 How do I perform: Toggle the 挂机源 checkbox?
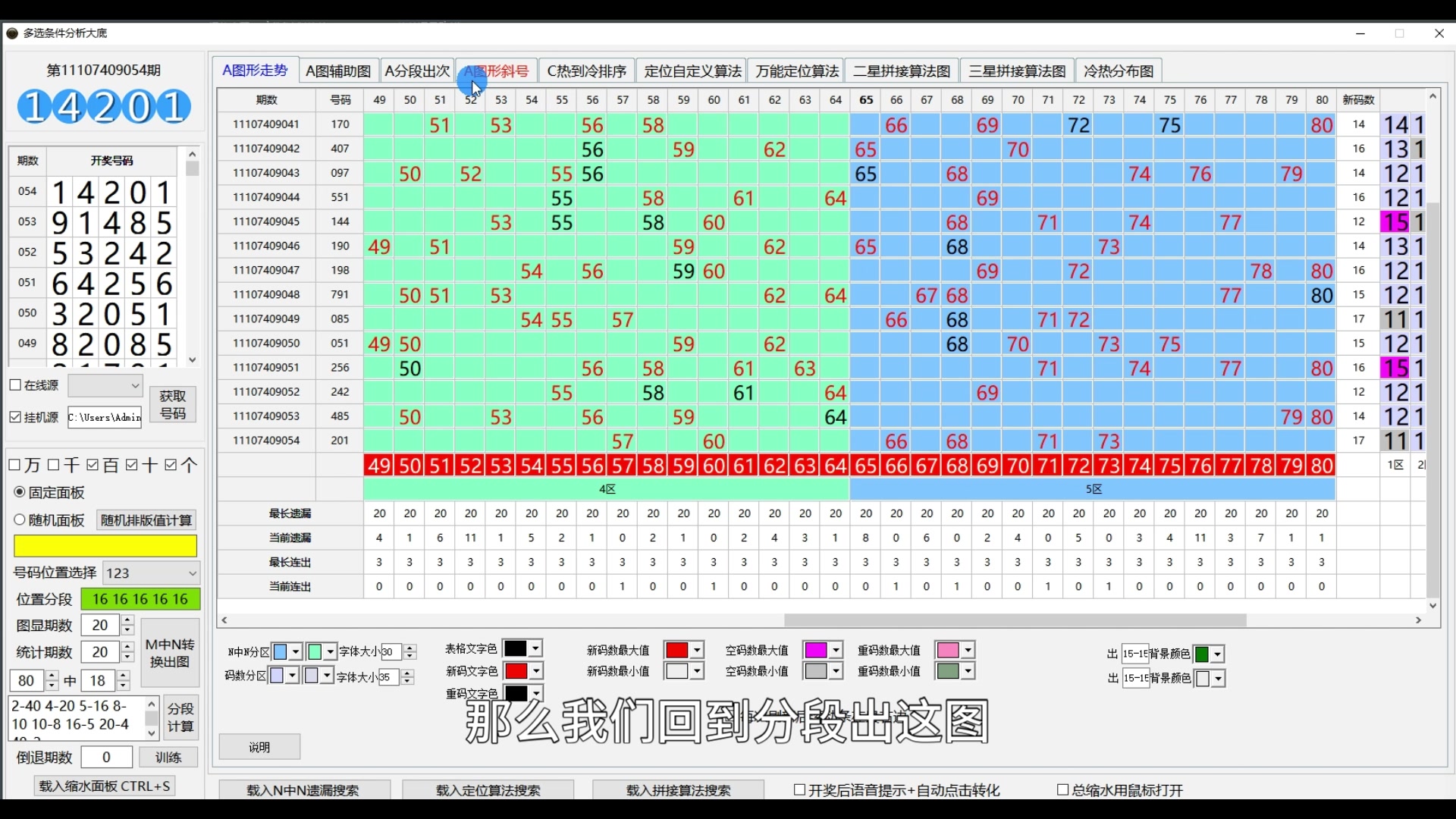15,417
